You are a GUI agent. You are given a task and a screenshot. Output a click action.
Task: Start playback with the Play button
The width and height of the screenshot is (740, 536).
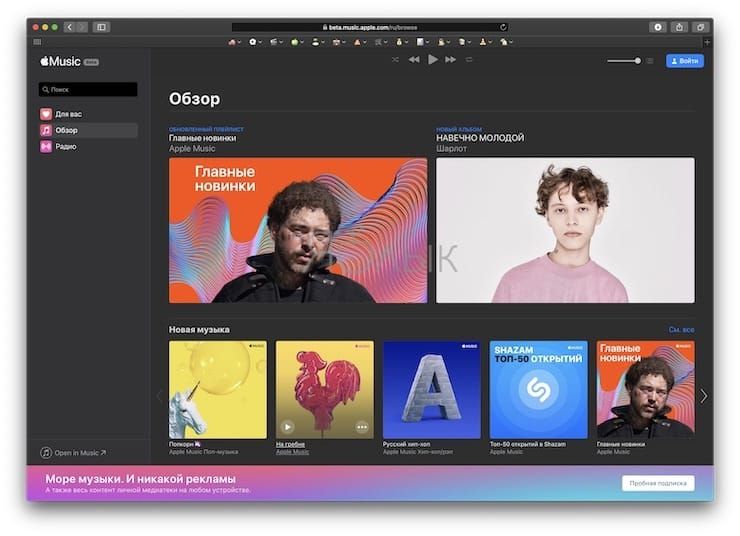click(x=432, y=59)
